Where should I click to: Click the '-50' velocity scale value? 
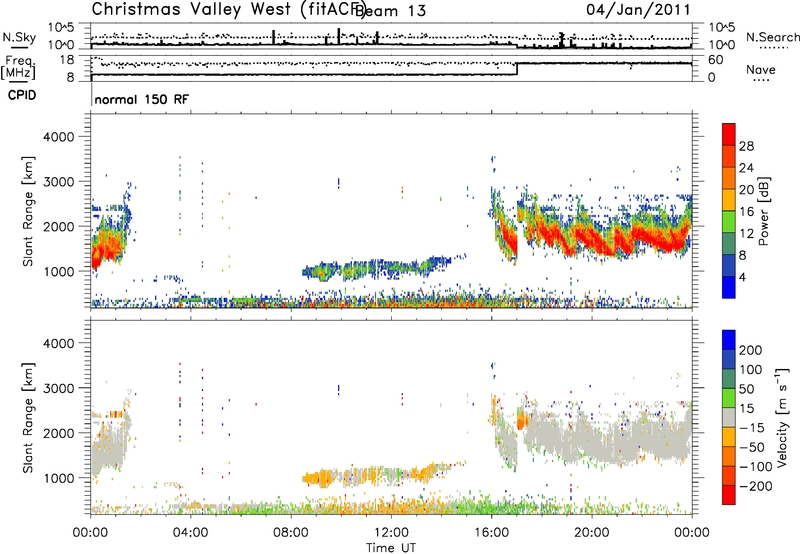[x=752, y=447]
